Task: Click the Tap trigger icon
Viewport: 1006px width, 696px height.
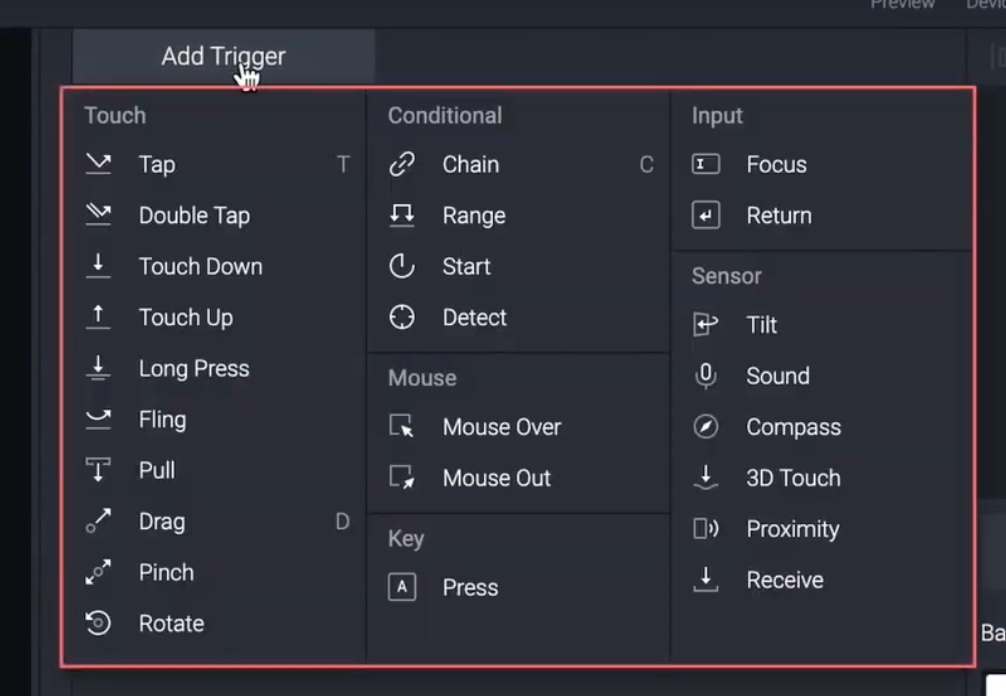Action: pyautogui.click(x=98, y=165)
